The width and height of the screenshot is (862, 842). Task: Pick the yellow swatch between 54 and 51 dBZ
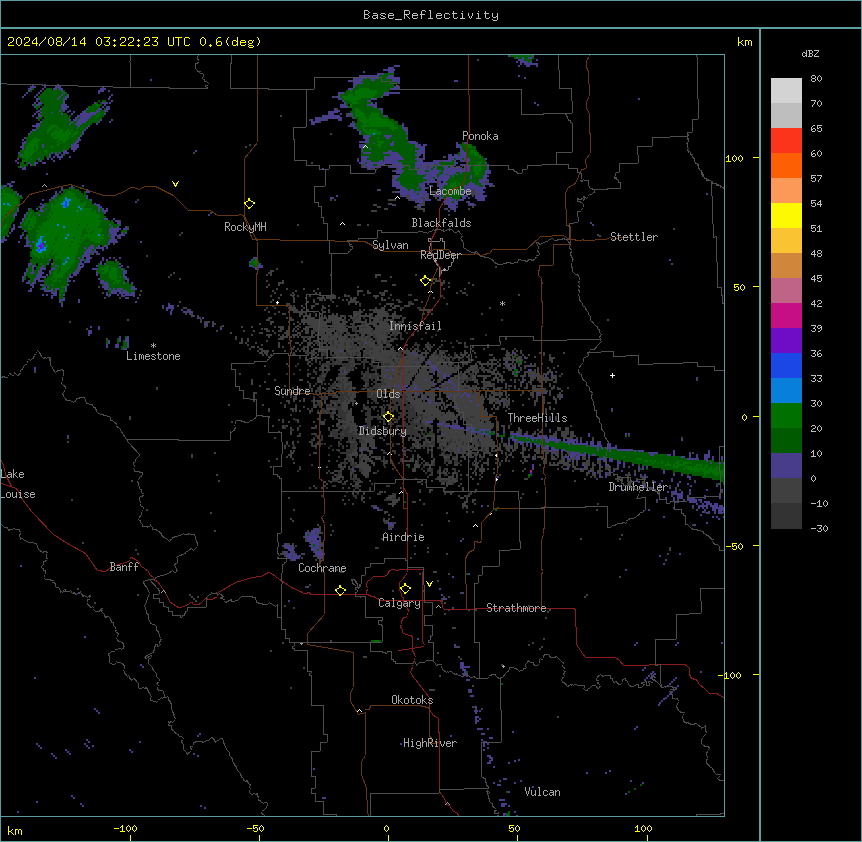[x=786, y=216]
